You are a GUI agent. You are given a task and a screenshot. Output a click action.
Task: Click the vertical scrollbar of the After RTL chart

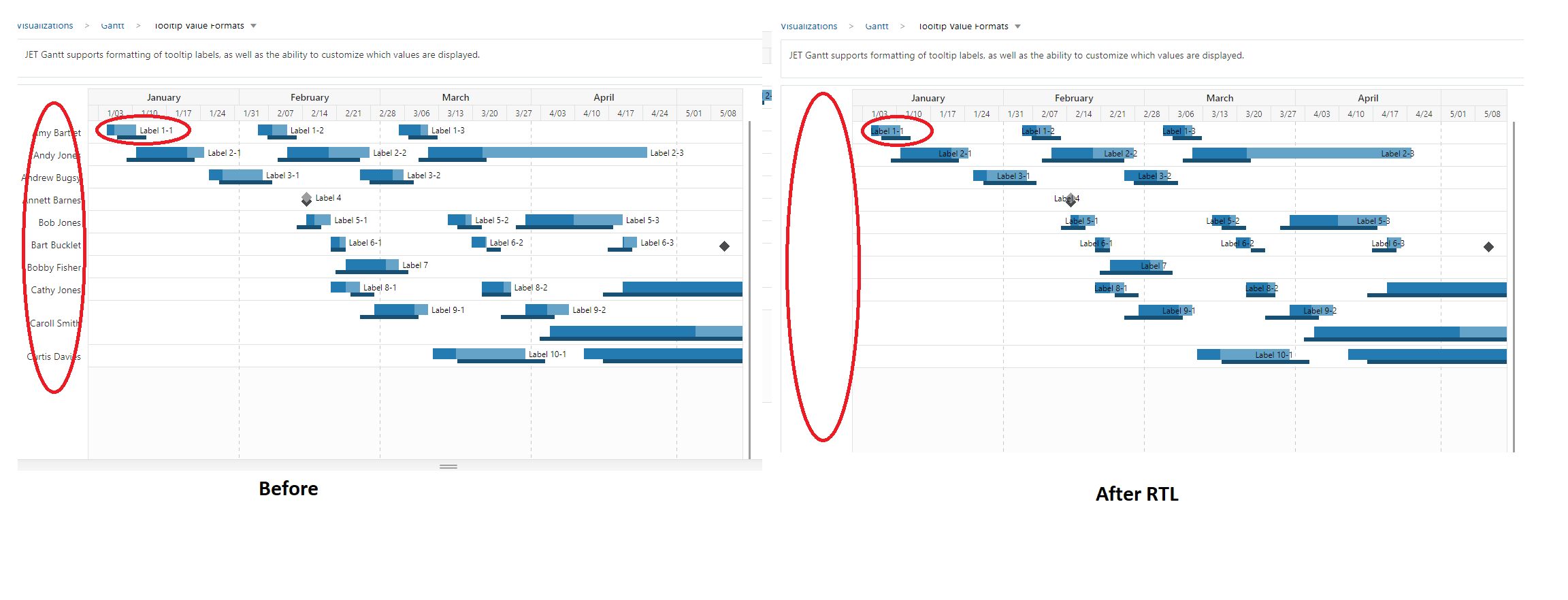pyautogui.click(x=1514, y=286)
